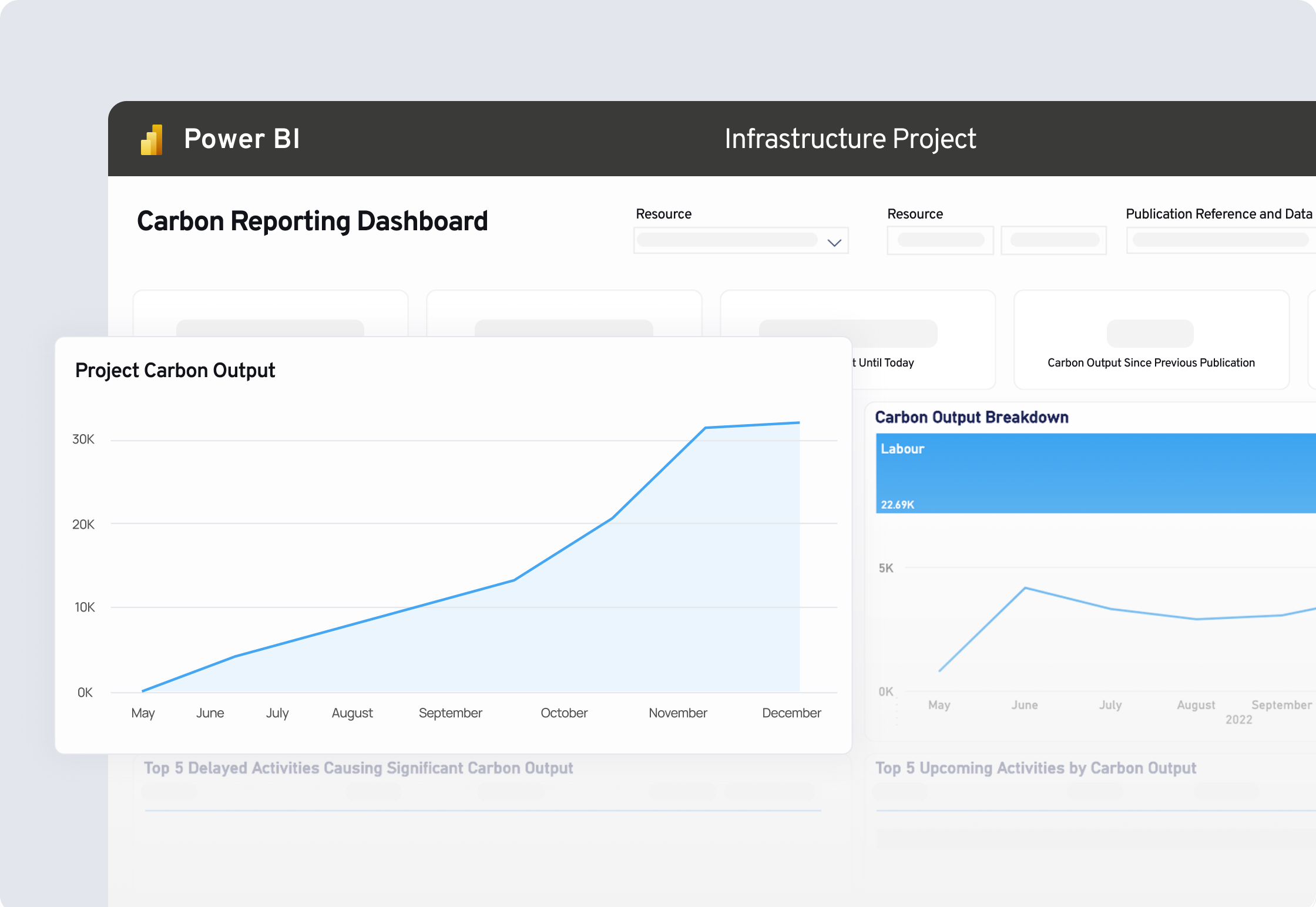Viewport: 1316px width, 907px height.
Task: Open the first Resource combo box field
Action: coord(727,240)
